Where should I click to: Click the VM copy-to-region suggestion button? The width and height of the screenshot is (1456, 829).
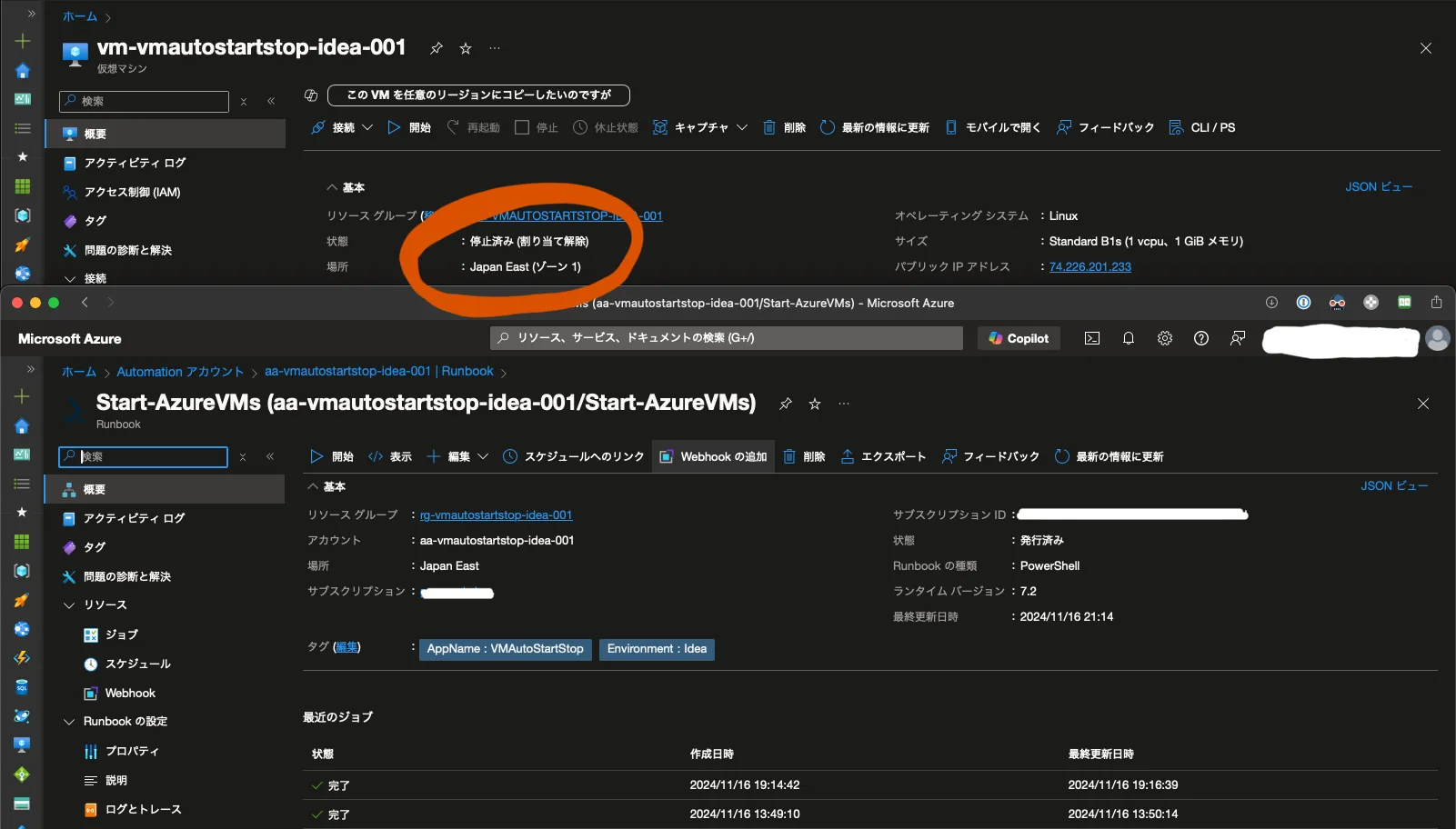(478, 95)
